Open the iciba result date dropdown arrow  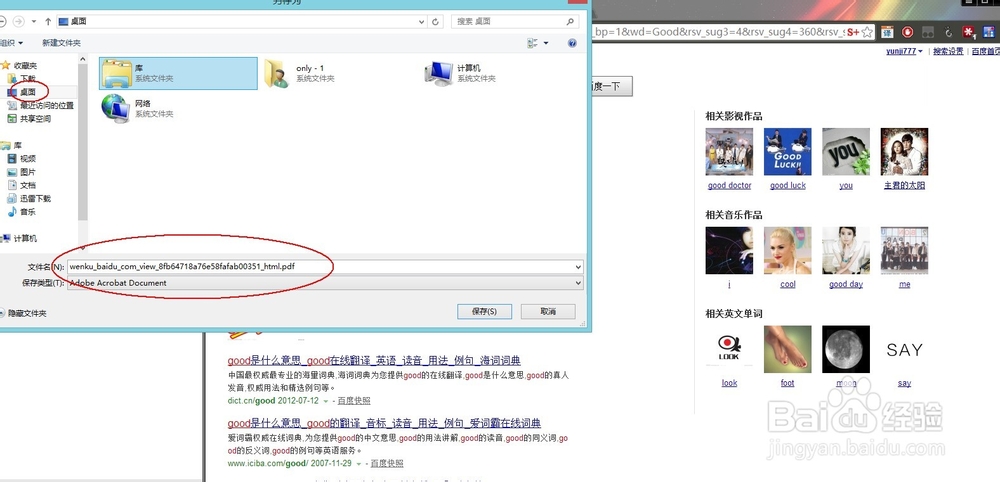tap(358, 464)
